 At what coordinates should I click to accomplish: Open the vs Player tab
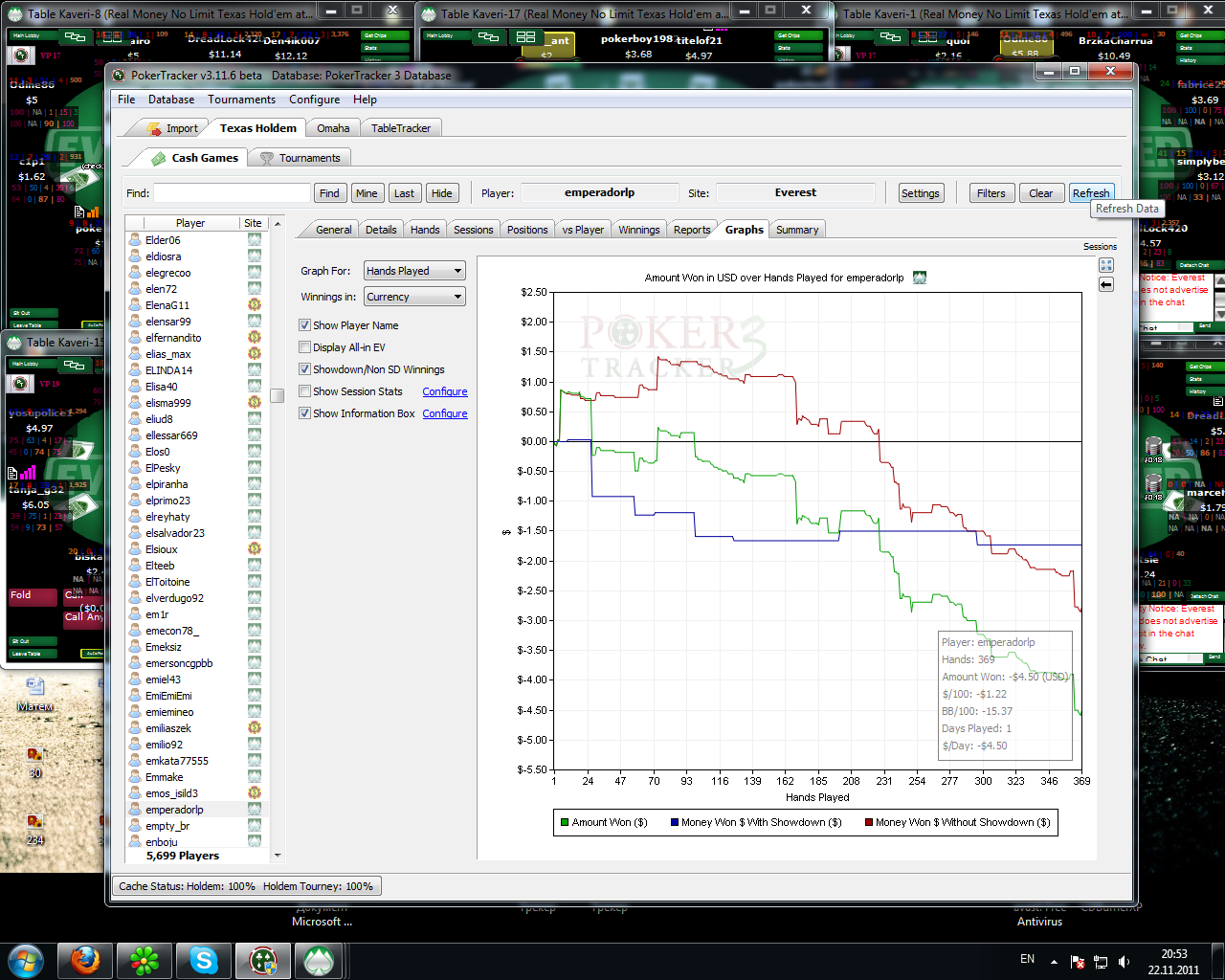coord(583,230)
